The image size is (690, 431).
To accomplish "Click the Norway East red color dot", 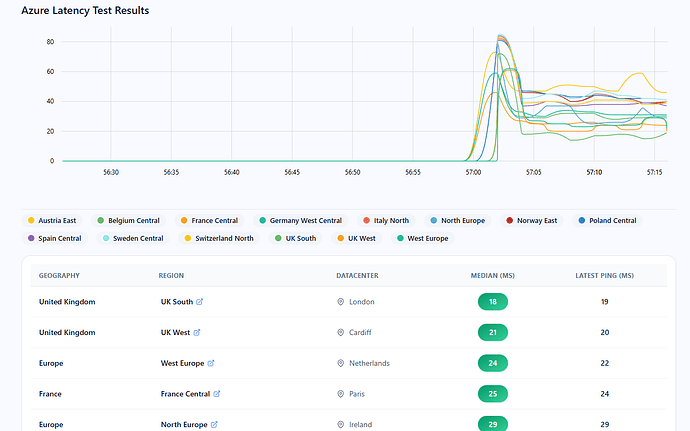I will click(509, 221).
